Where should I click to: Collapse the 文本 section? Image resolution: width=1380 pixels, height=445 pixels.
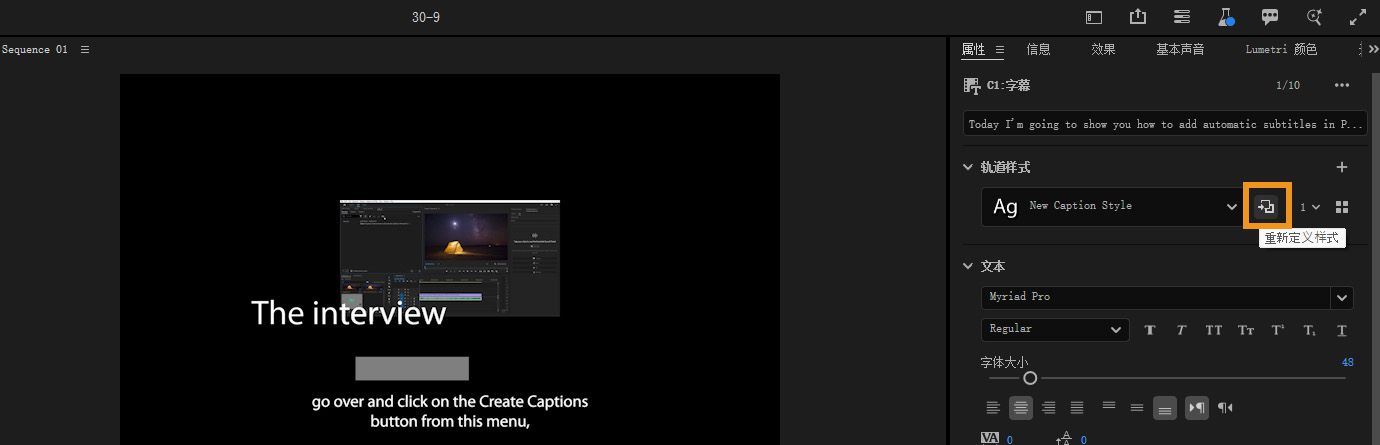coord(968,266)
